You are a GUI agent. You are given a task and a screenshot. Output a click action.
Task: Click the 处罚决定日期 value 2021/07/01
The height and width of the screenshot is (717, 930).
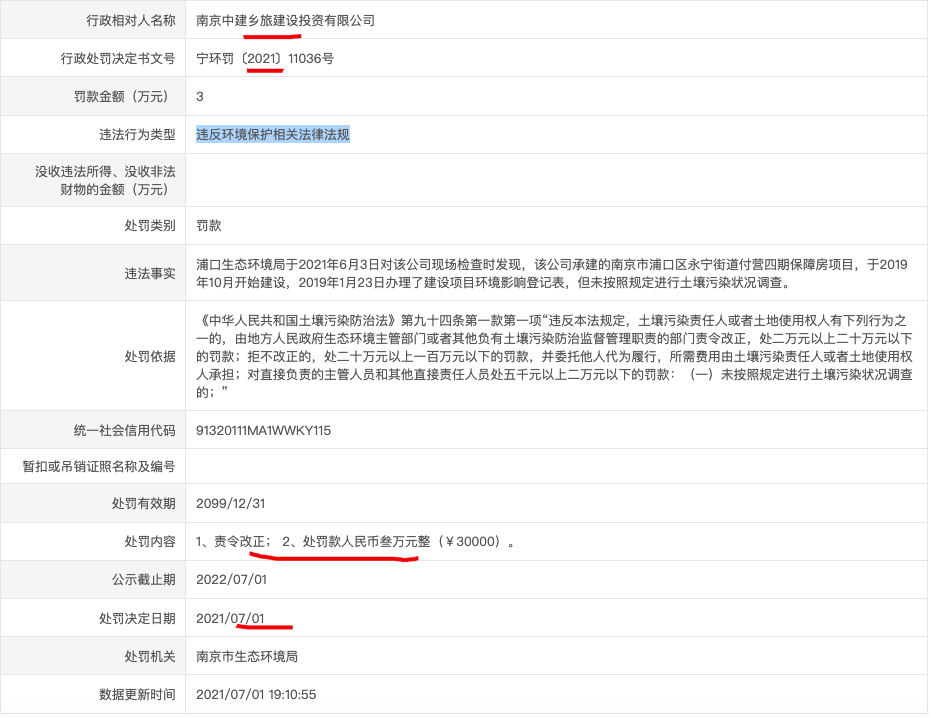(x=230, y=619)
